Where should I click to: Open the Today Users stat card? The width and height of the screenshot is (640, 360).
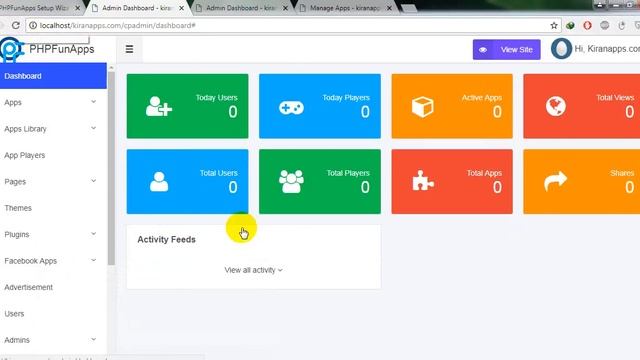187,106
